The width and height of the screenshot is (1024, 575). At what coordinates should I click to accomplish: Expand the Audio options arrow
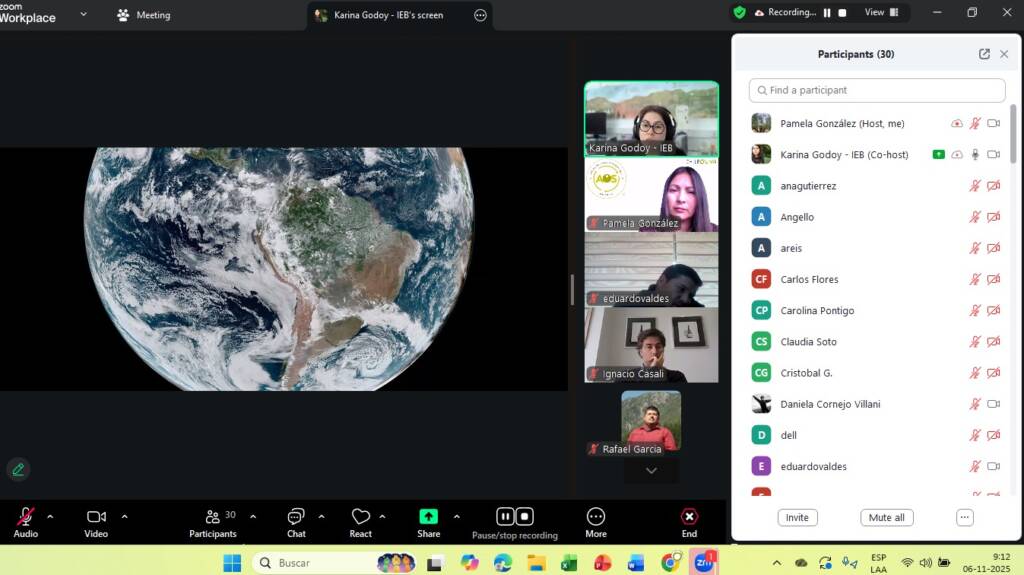[50, 517]
